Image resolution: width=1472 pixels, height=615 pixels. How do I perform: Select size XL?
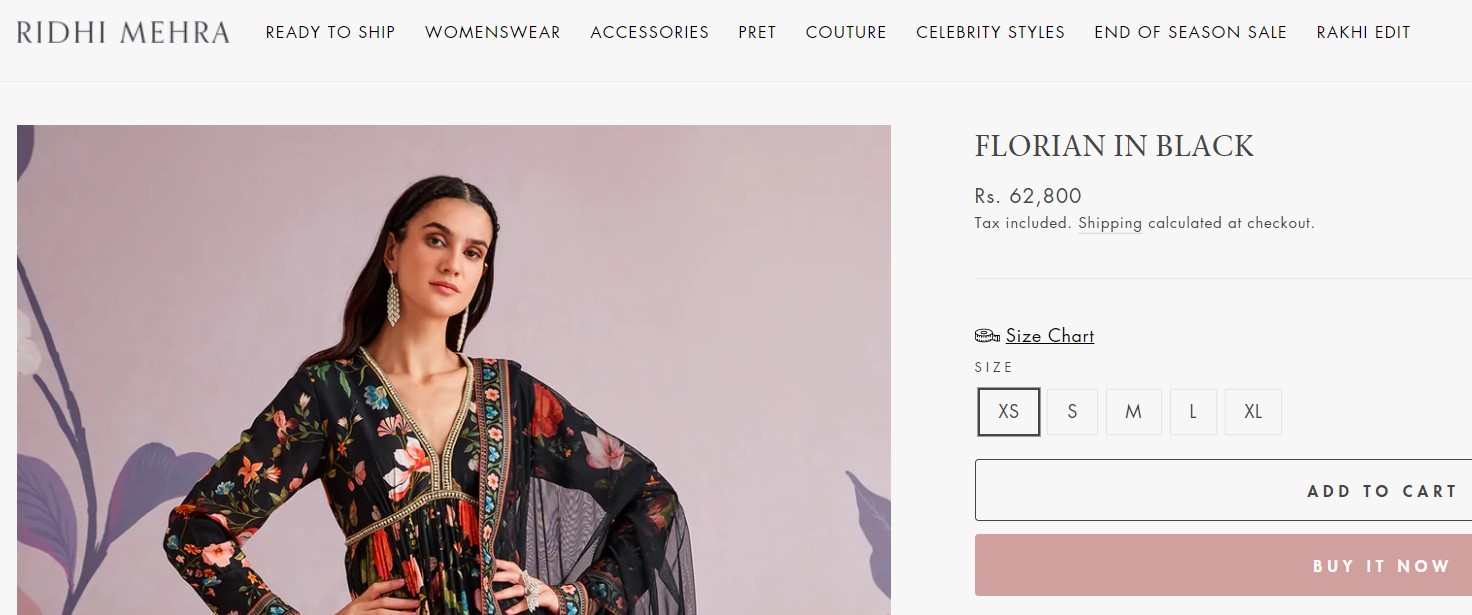[x=1253, y=412]
